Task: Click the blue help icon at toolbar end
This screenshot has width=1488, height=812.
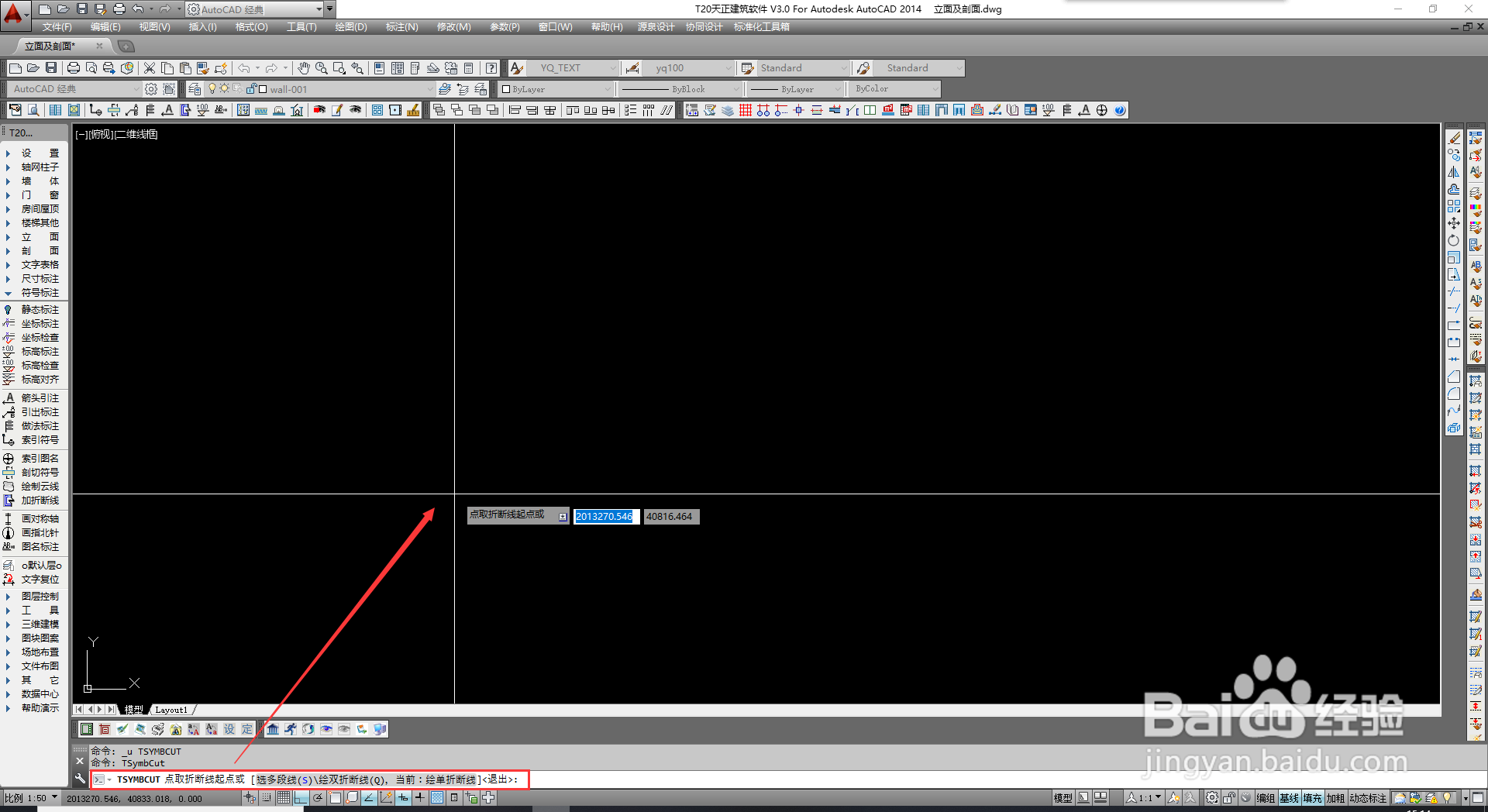Action: (x=1120, y=110)
